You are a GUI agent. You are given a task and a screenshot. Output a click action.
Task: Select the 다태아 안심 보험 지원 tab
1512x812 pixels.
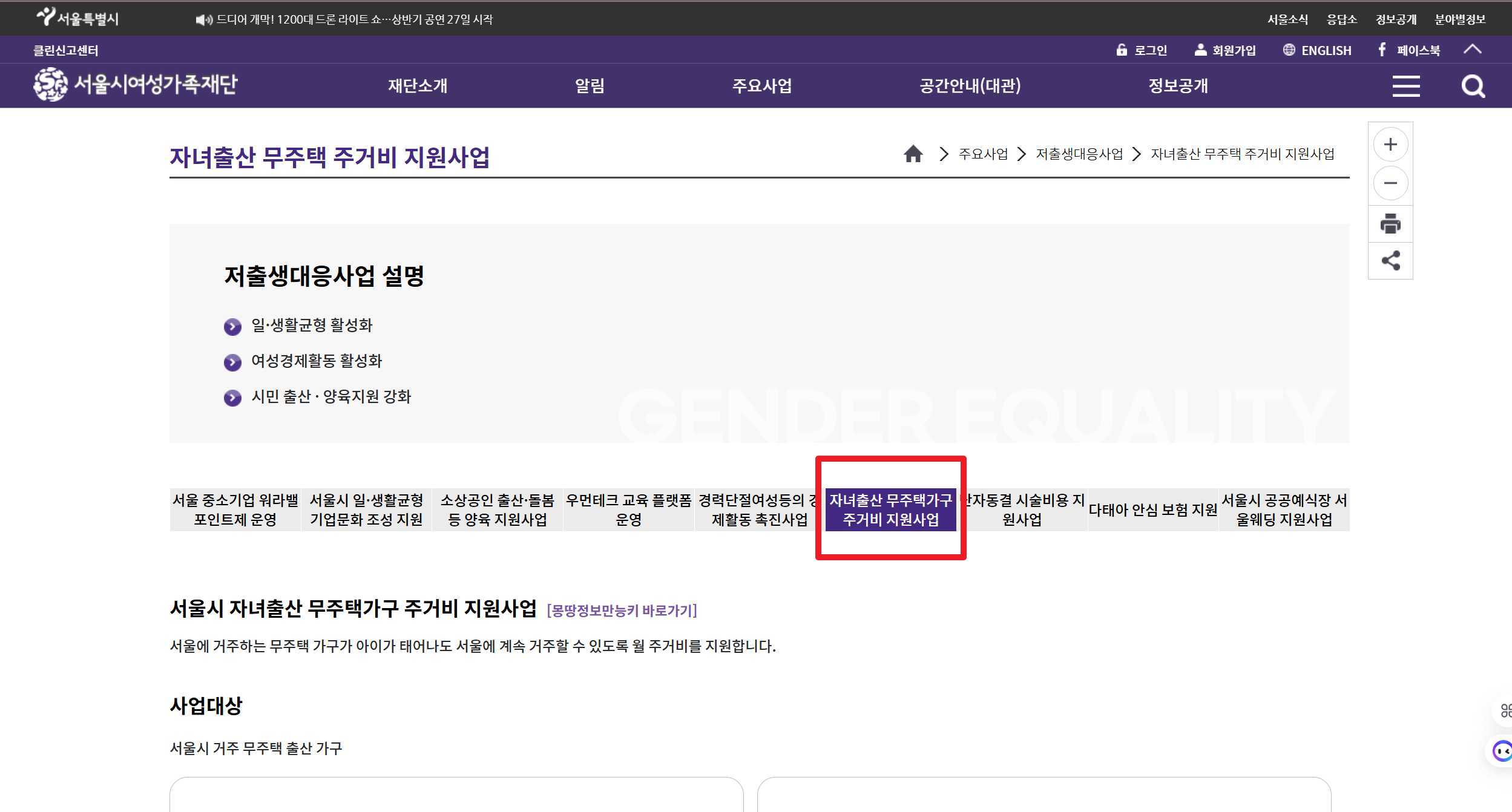click(1152, 510)
